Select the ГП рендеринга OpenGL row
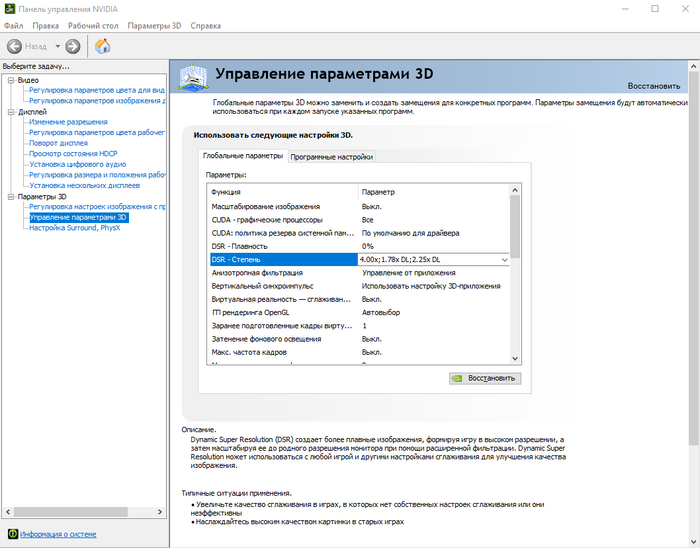Image resolution: width=700 pixels, height=548 pixels. pyautogui.click(x=359, y=312)
